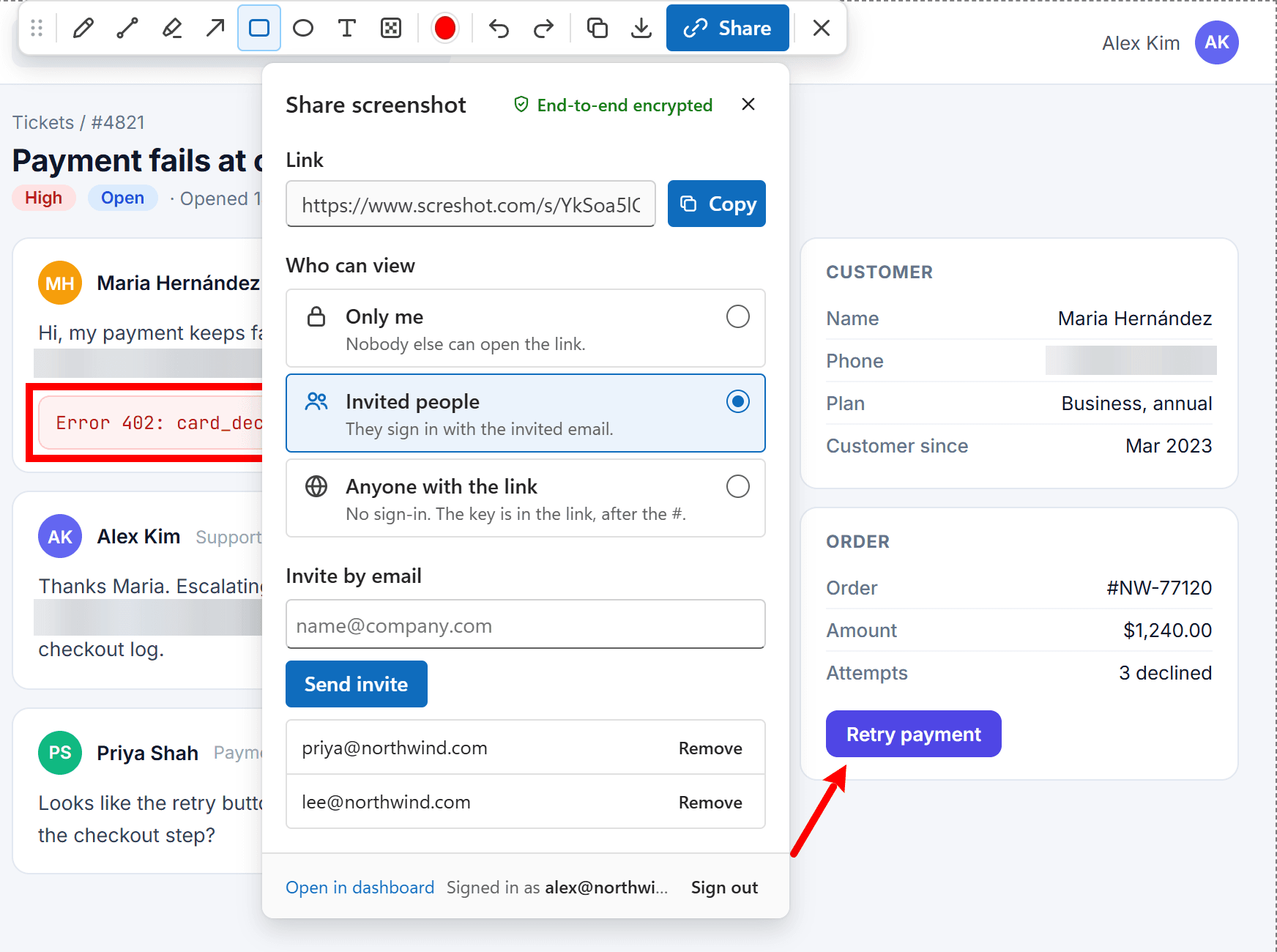This screenshot has width=1277, height=952.
Task: Click the Share button in toolbar
Action: pos(728,28)
